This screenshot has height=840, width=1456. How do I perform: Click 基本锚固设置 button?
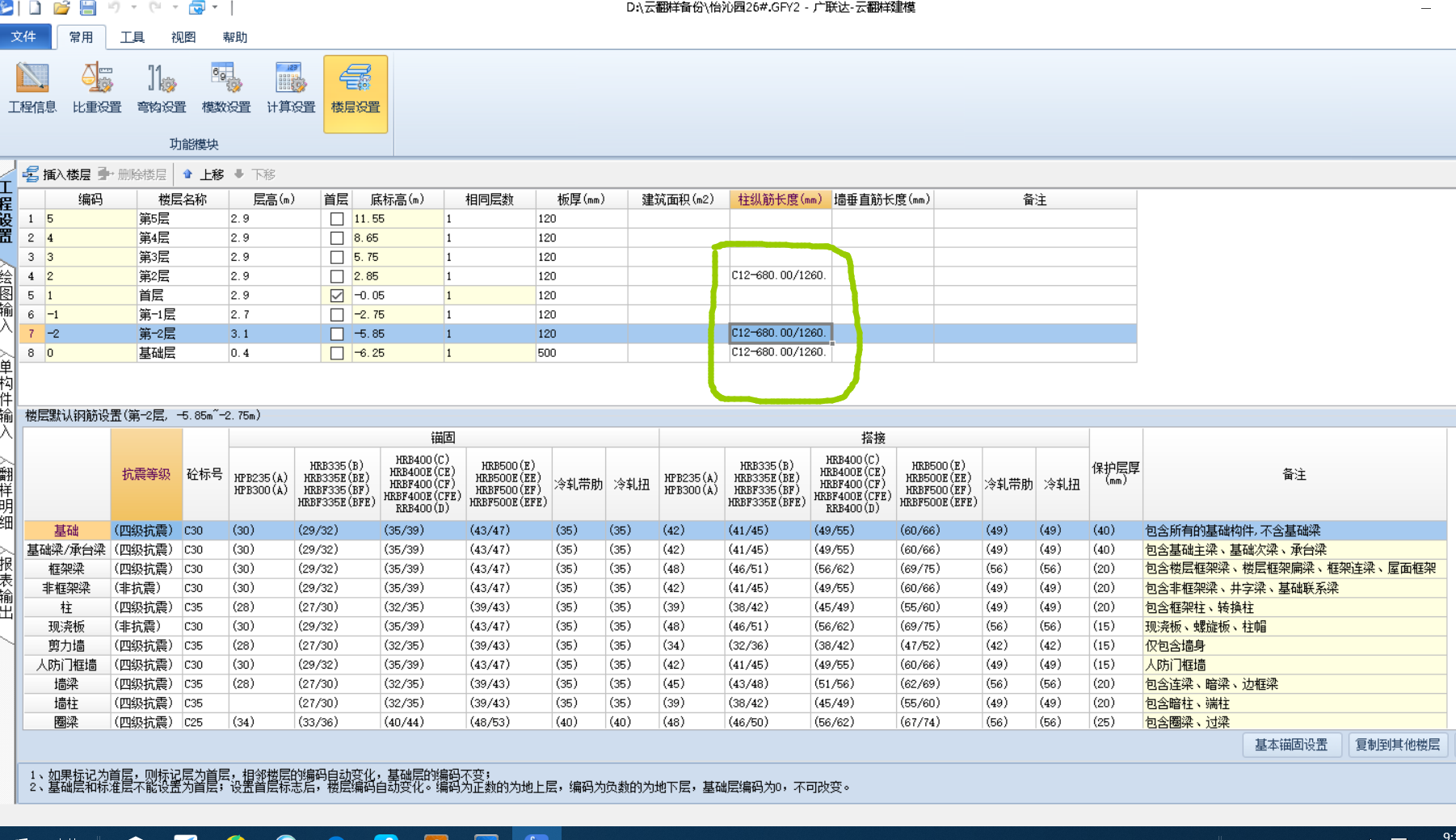tap(1291, 745)
